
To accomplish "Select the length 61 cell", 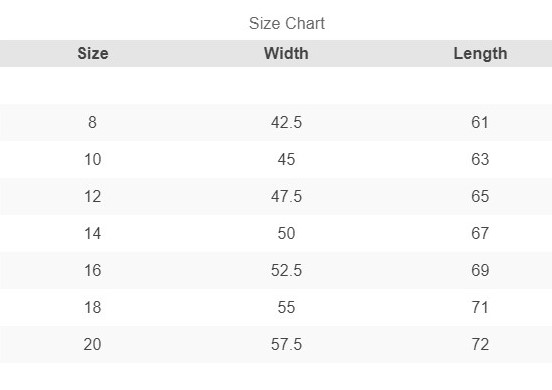I will point(480,122).
